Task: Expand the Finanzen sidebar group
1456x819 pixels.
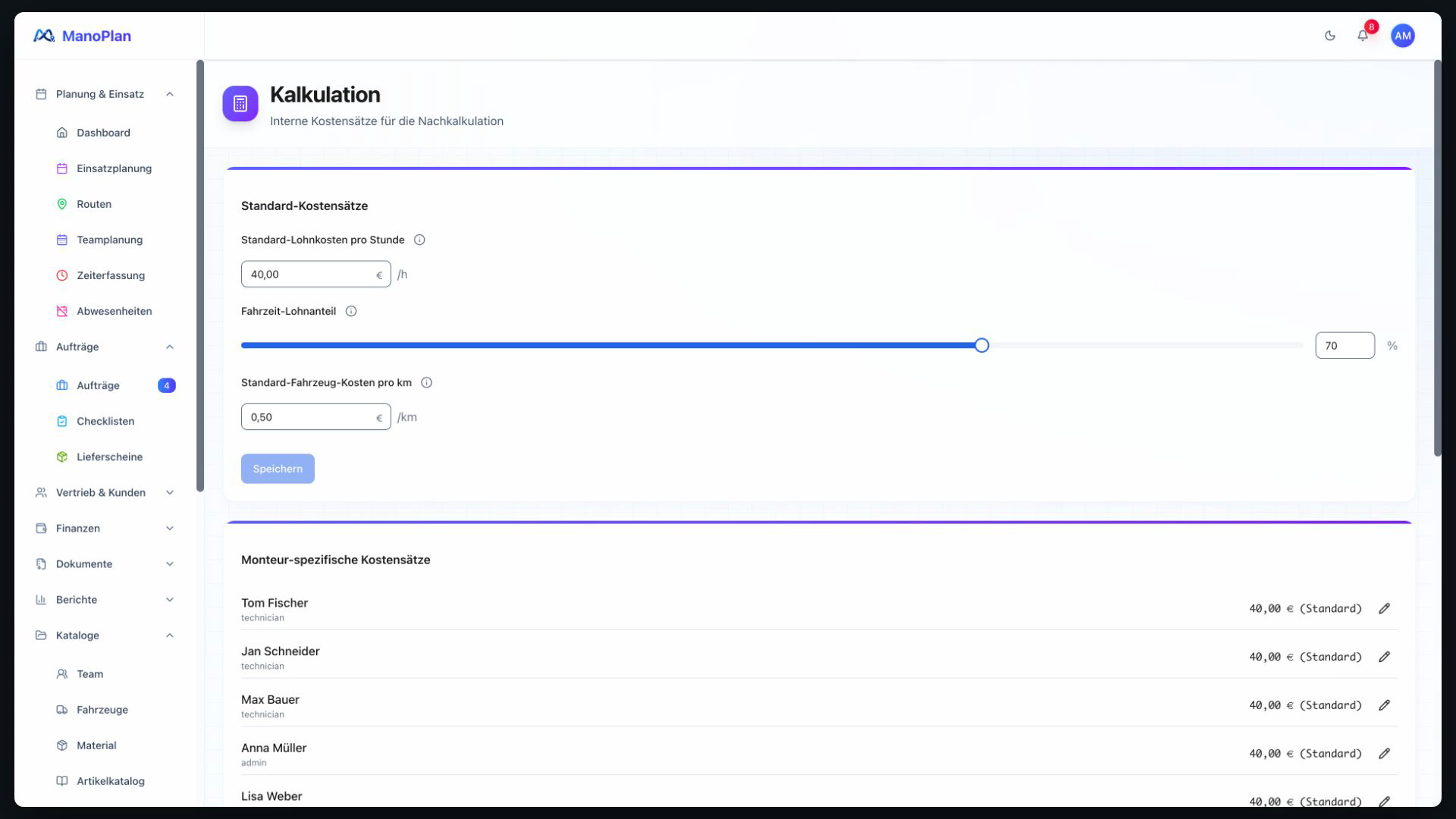Action: point(105,528)
